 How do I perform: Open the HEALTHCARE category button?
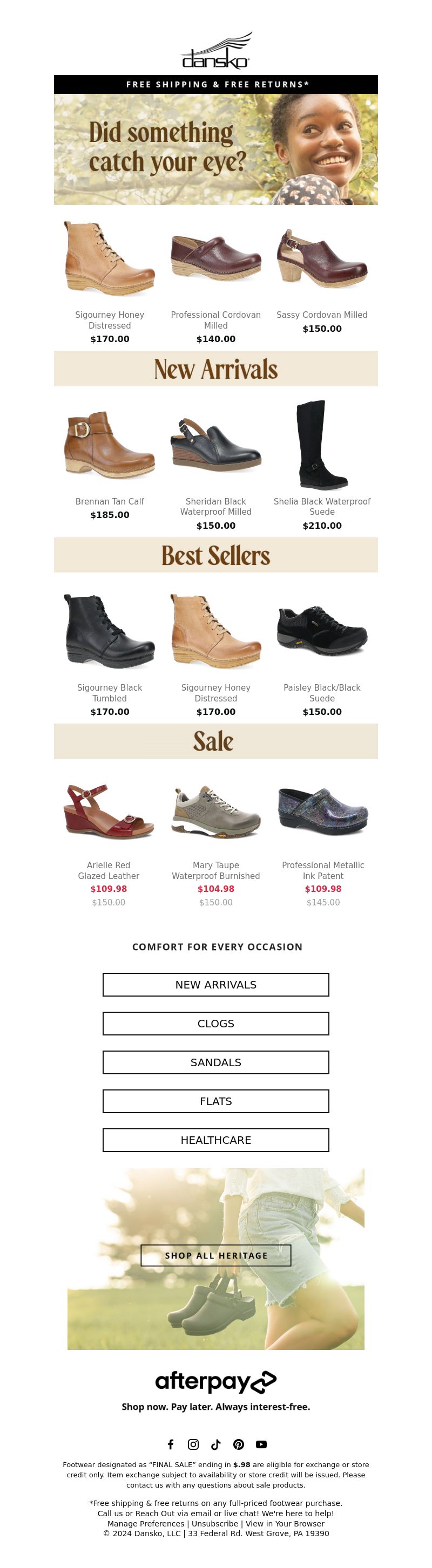[215, 1140]
